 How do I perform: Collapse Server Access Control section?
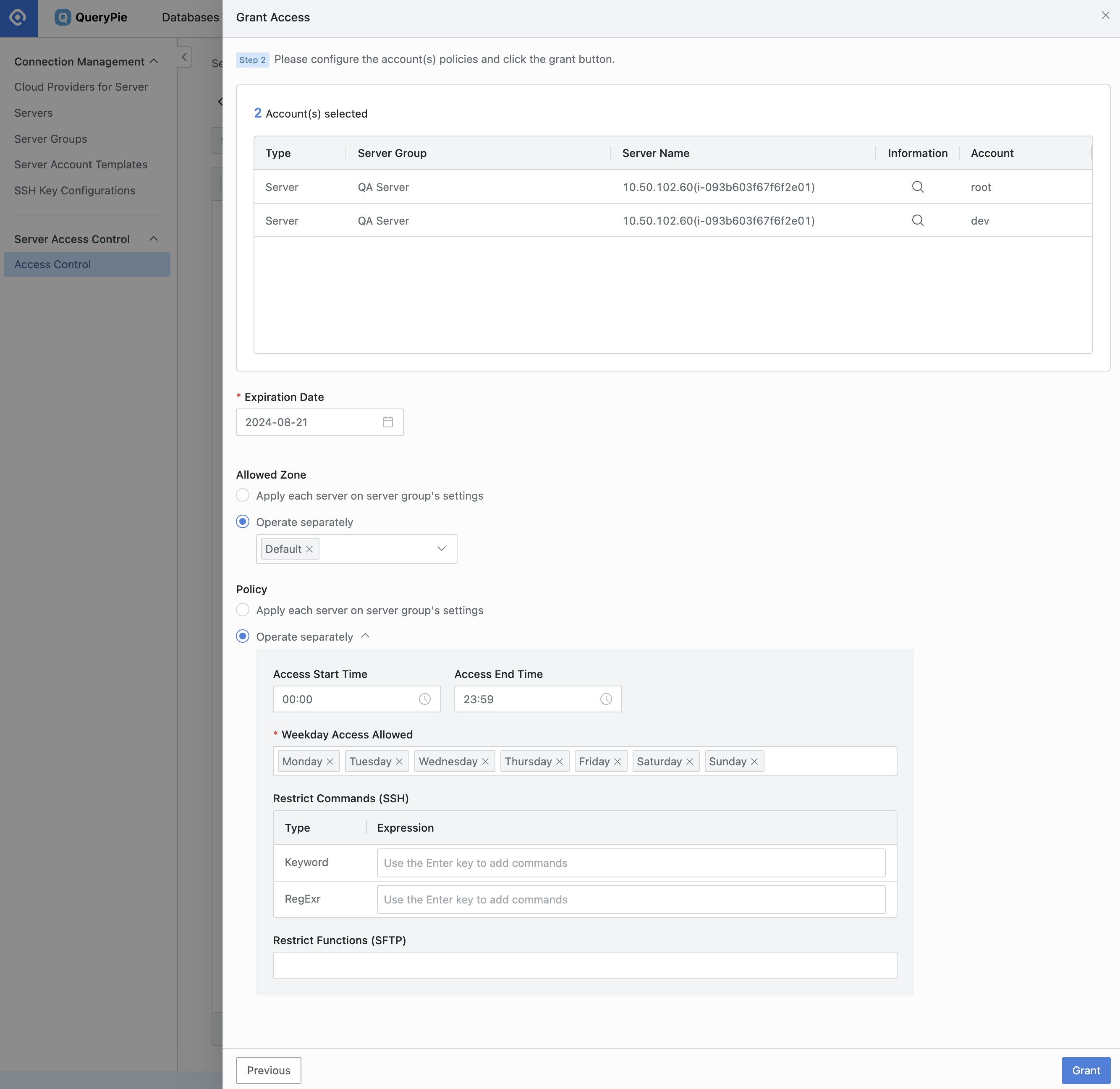153,238
